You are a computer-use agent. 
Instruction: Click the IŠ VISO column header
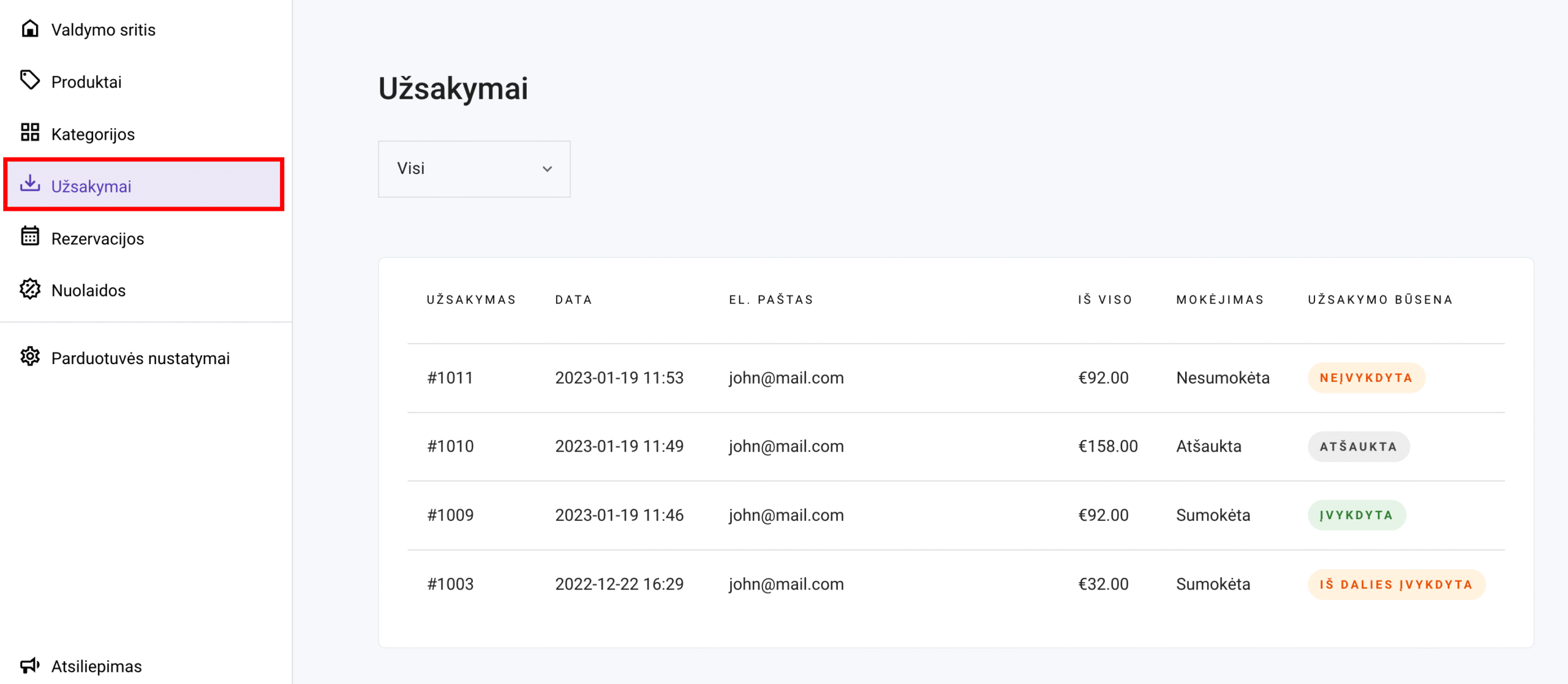click(1105, 299)
